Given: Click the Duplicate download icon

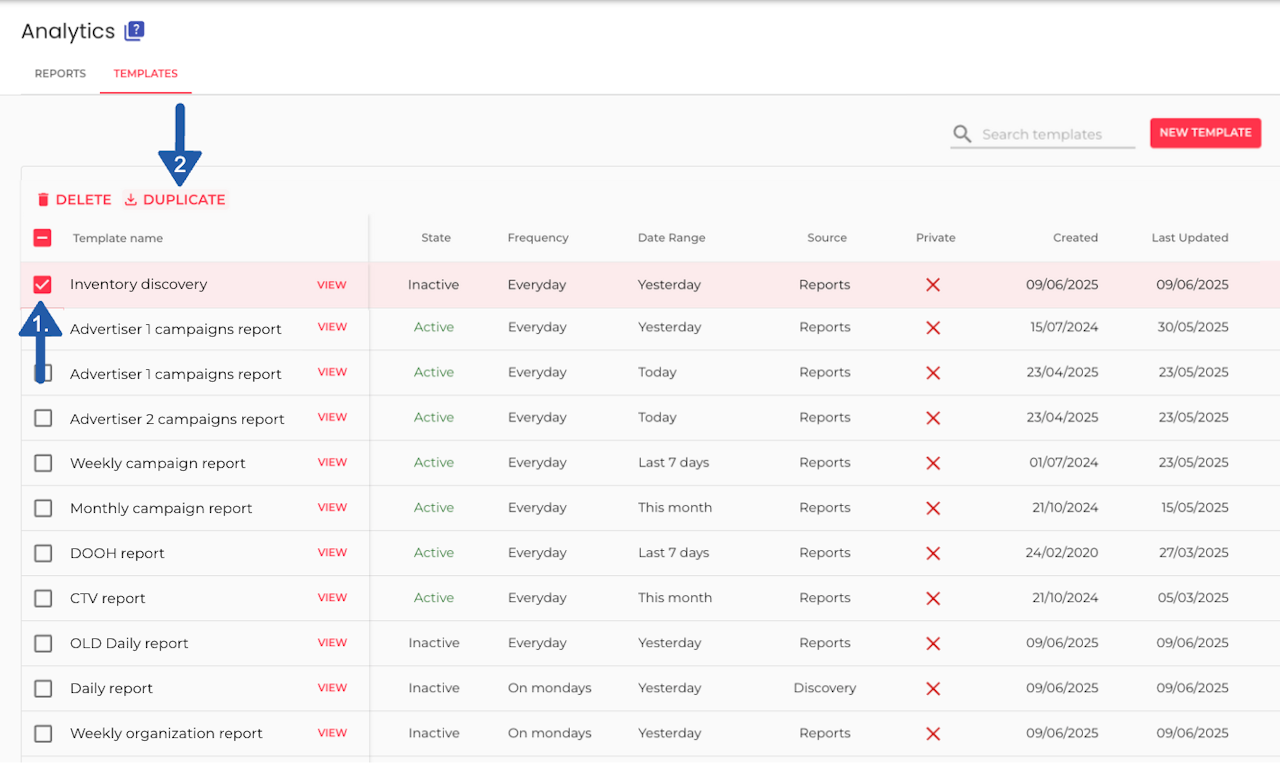Looking at the screenshot, I should tap(130, 200).
